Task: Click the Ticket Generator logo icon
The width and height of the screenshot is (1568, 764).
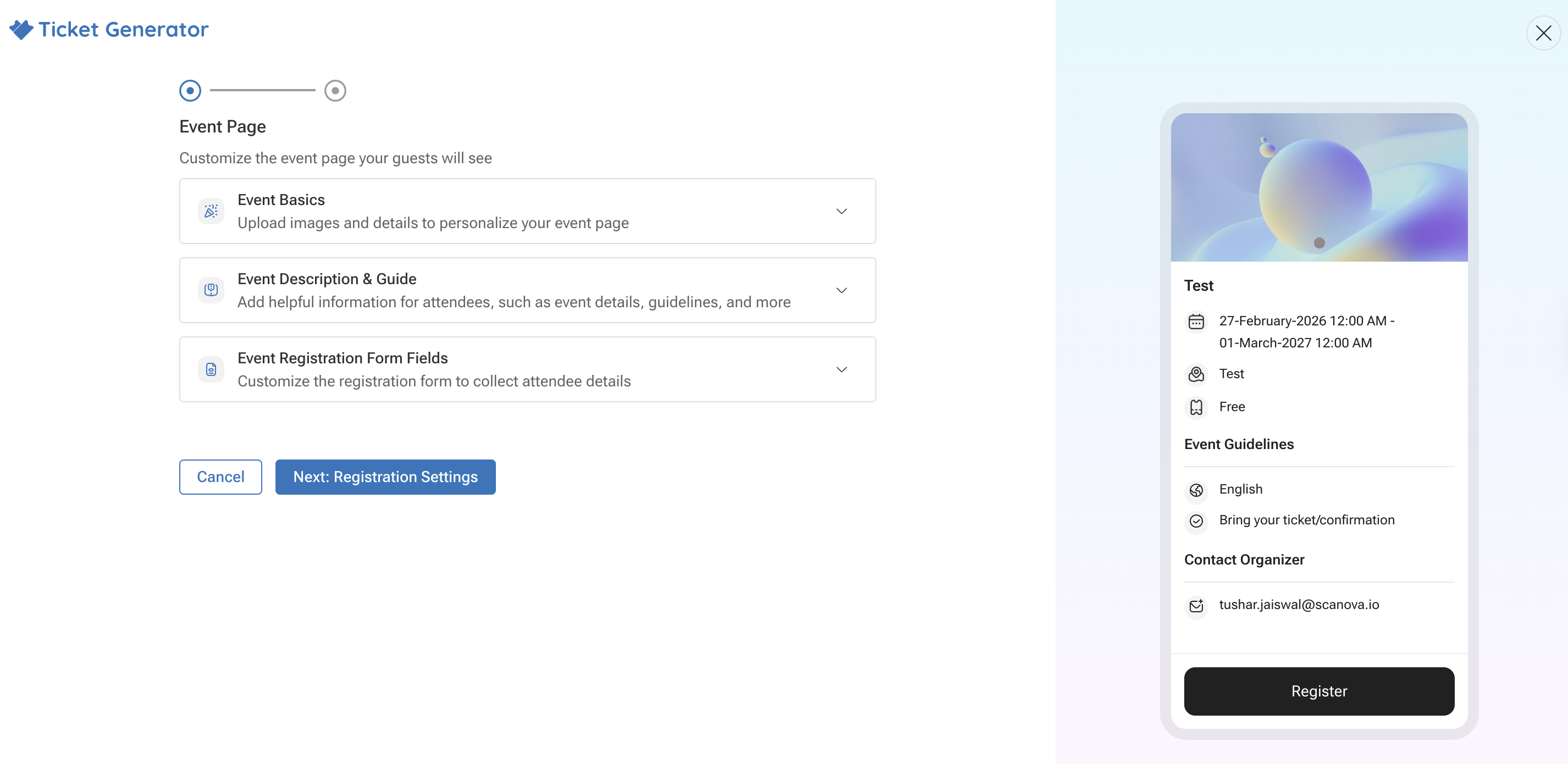Action: [21, 29]
